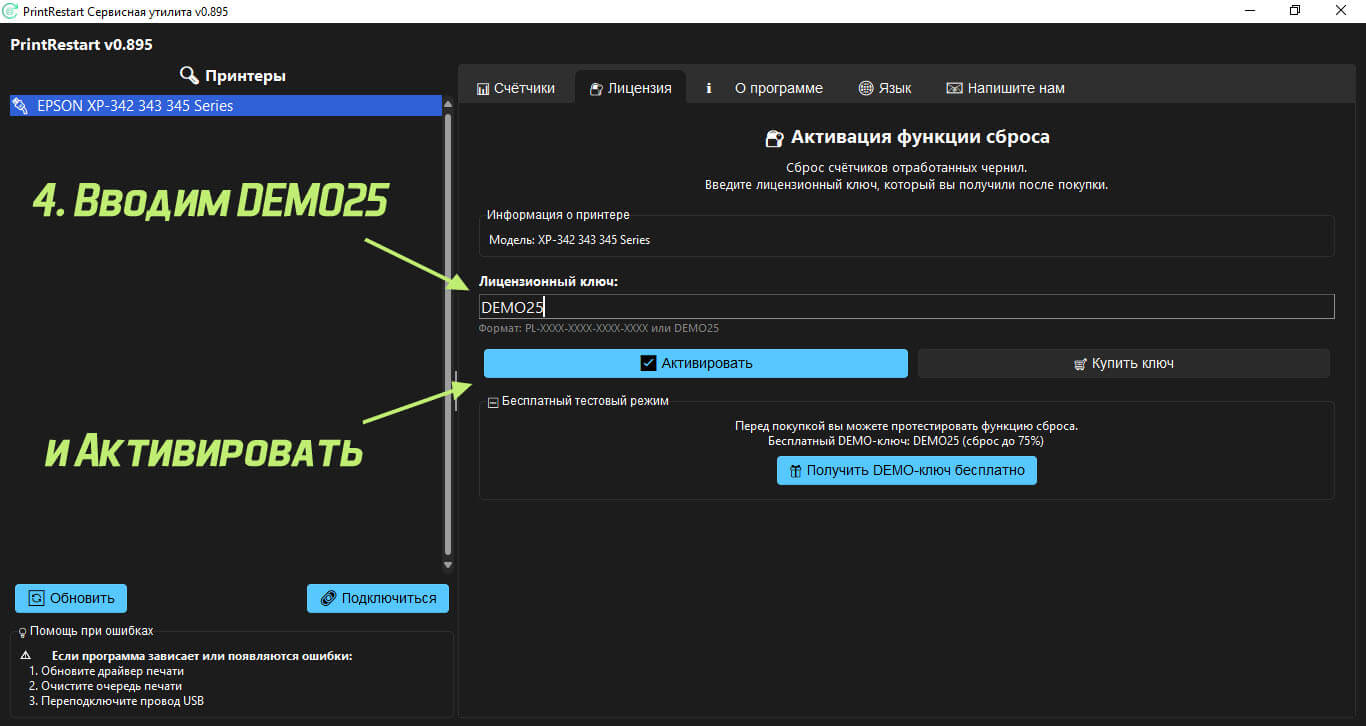The height and width of the screenshot is (726, 1366).
Task: Click the printers list vertical scrollbar thumb
Action: point(448,334)
